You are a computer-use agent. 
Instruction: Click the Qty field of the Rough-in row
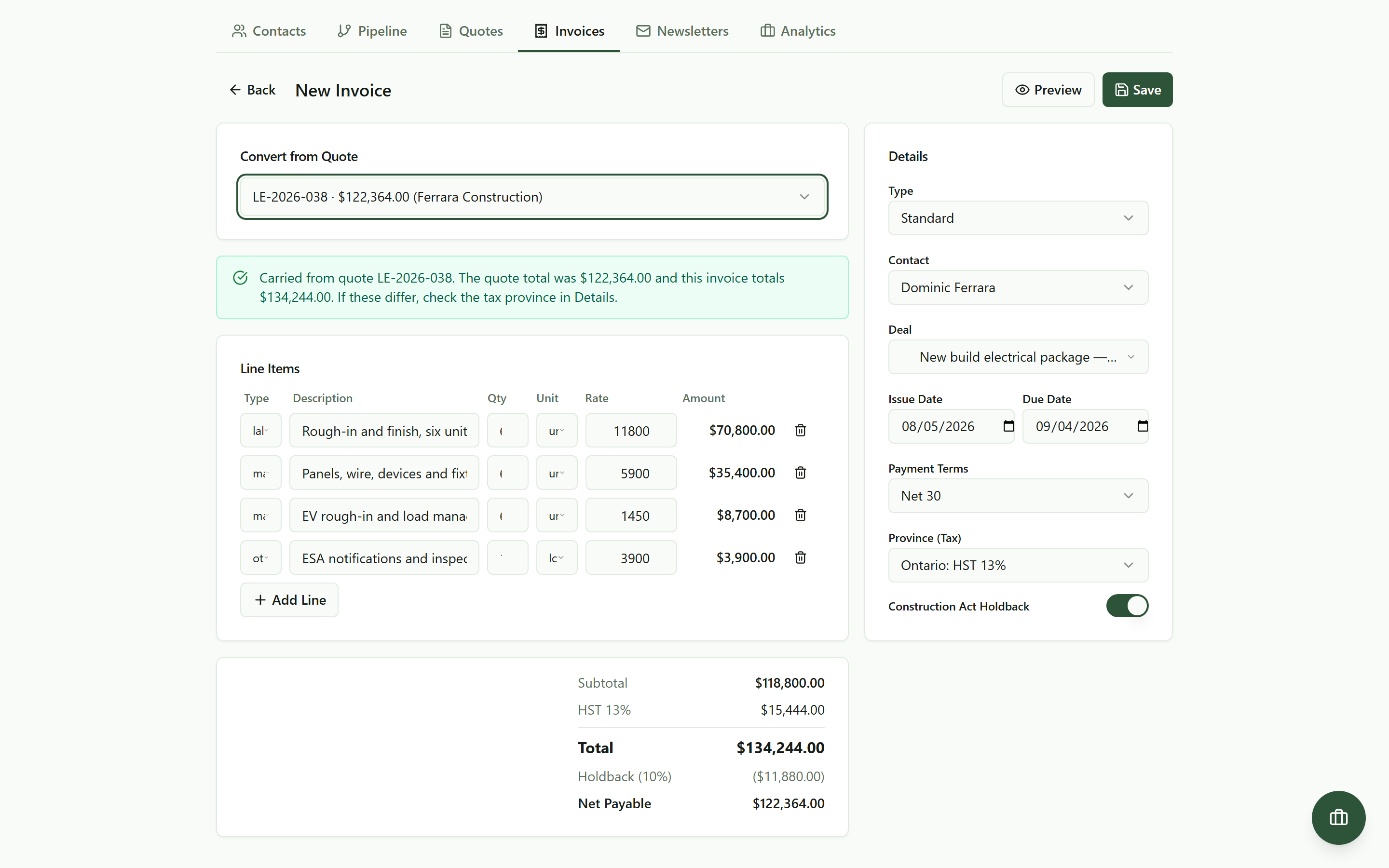click(507, 431)
